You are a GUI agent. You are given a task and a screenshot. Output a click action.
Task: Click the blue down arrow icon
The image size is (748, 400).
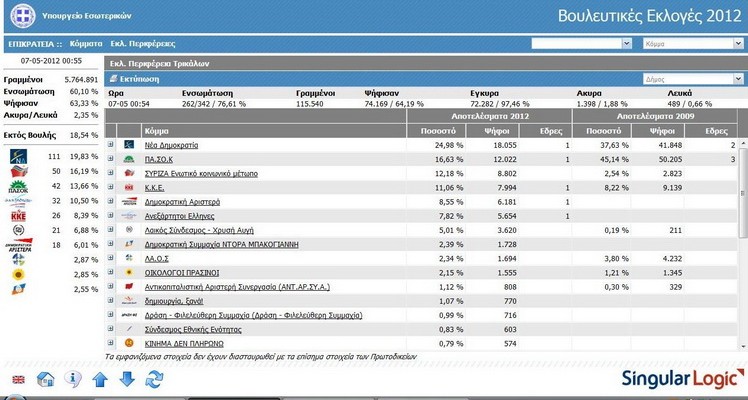click(127, 379)
